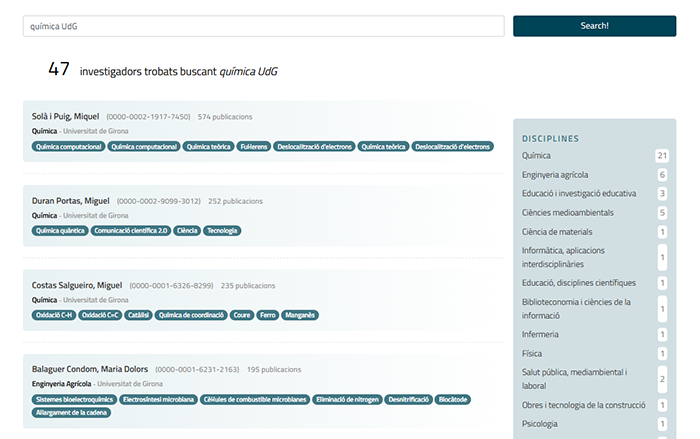The height and width of the screenshot is (439, 700).
Task: Open researcher Solà i Puig, Miquel
Action: (x=65, y=117)
